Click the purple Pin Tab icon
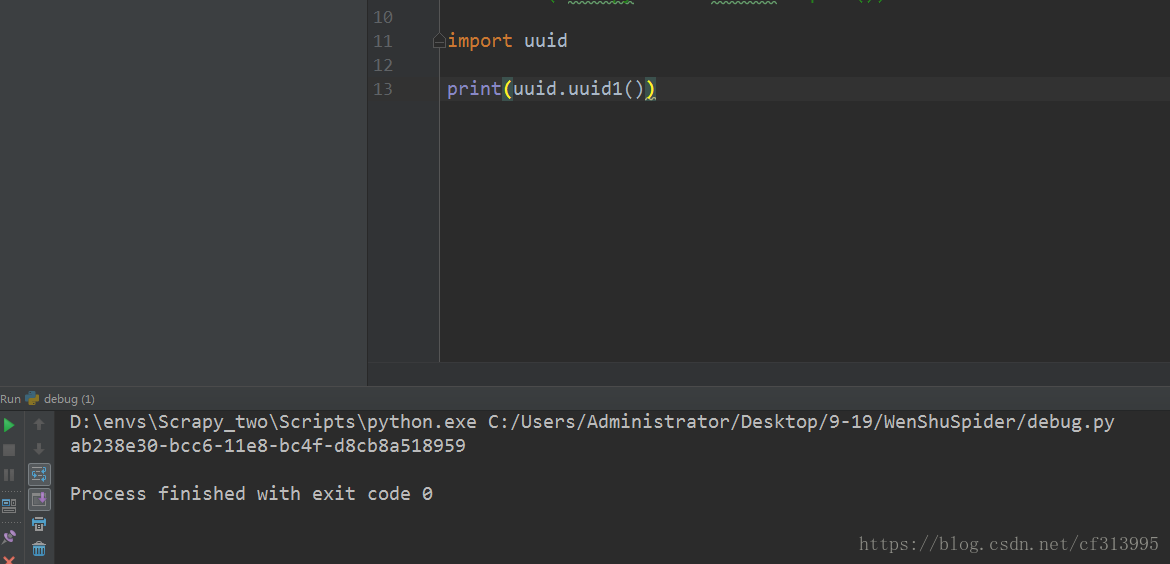1170x564 pixels. click(x=10, y=536)
